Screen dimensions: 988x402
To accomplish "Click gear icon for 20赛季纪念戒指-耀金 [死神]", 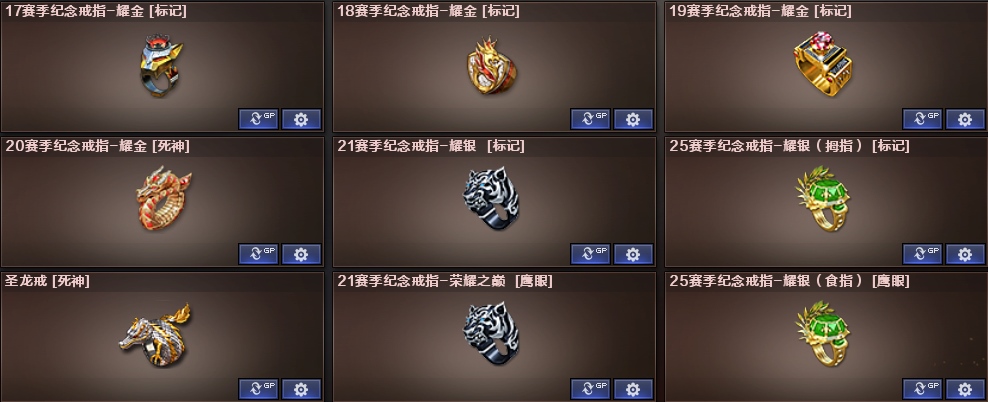I will (301, 254).
